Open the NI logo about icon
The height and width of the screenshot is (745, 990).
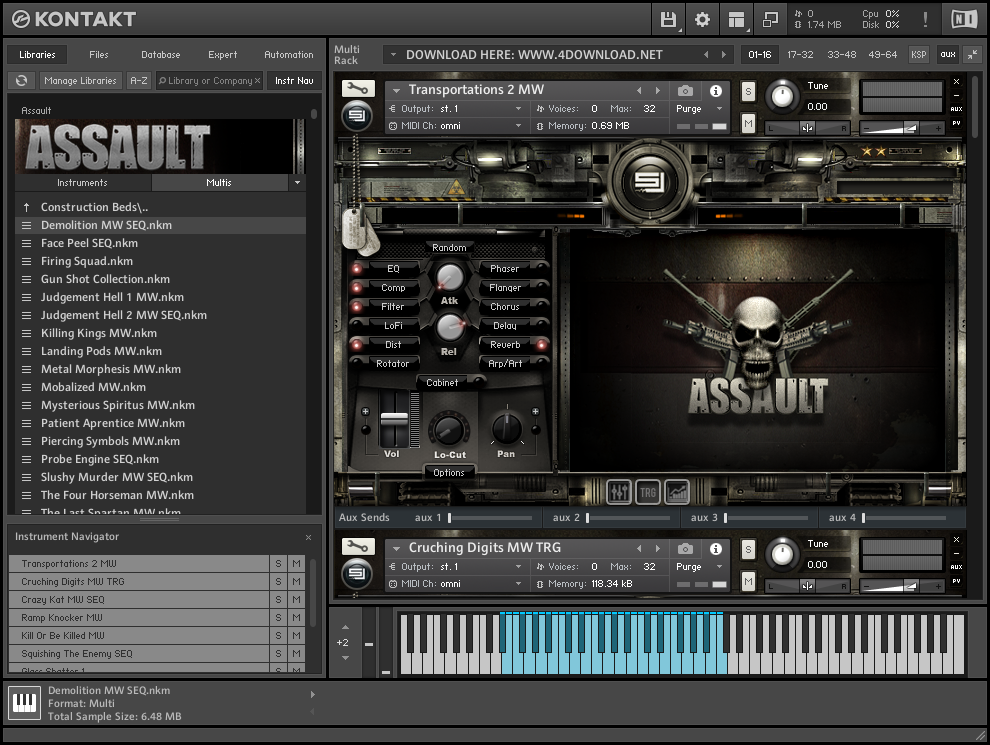964,20
